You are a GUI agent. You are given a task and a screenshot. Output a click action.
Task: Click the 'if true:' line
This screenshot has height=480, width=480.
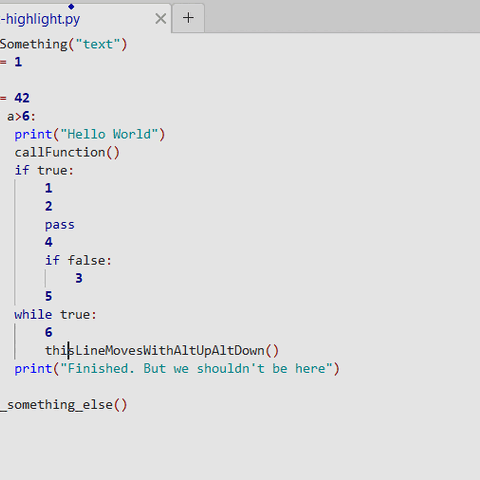(x=44, y=171)
